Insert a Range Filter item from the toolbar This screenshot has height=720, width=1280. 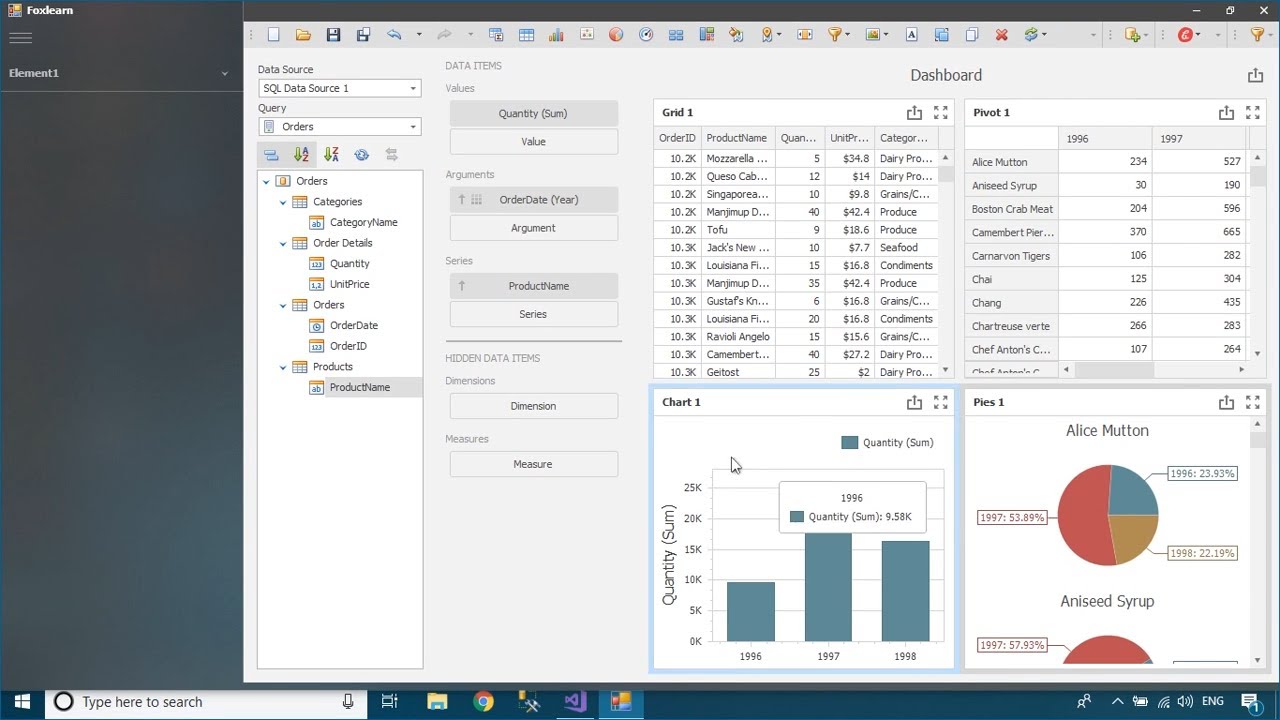(x=805, y=35)
